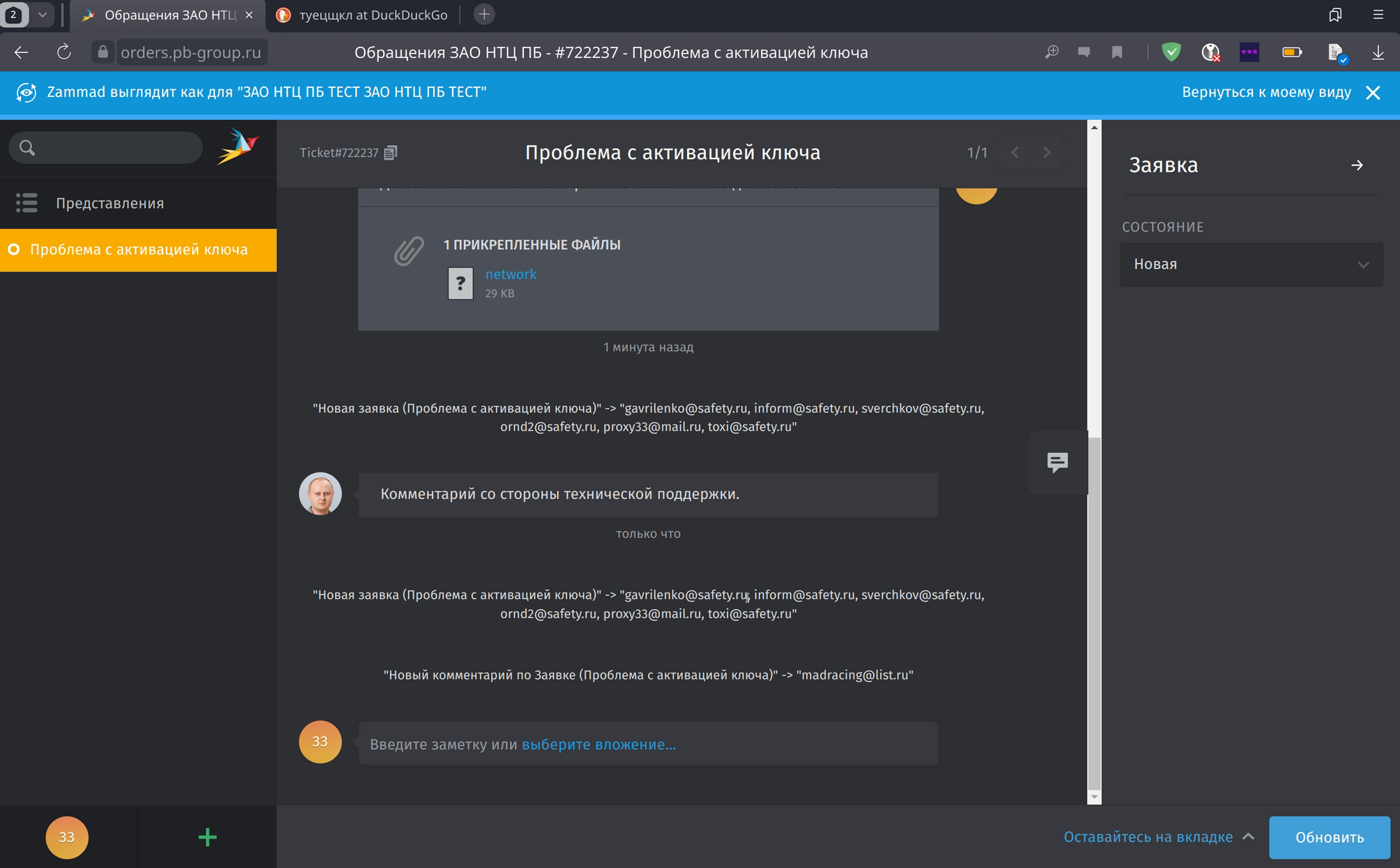Open the tab list dropdown chevron
Viewport: 1400px width, 868px height.
(43, 15)
